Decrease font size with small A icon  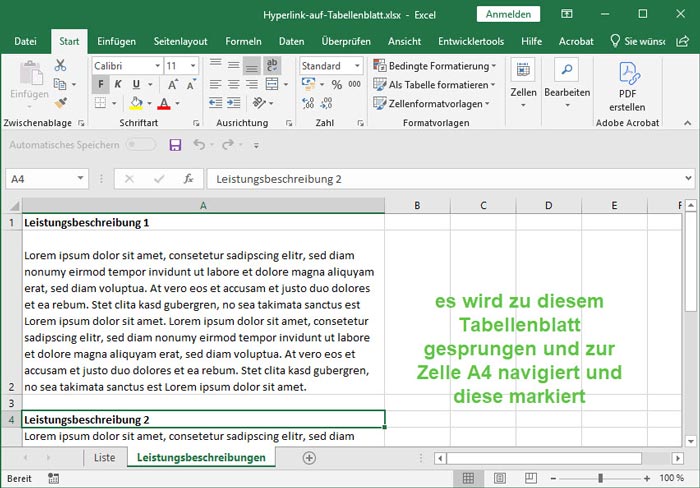(x=191, y=84)
